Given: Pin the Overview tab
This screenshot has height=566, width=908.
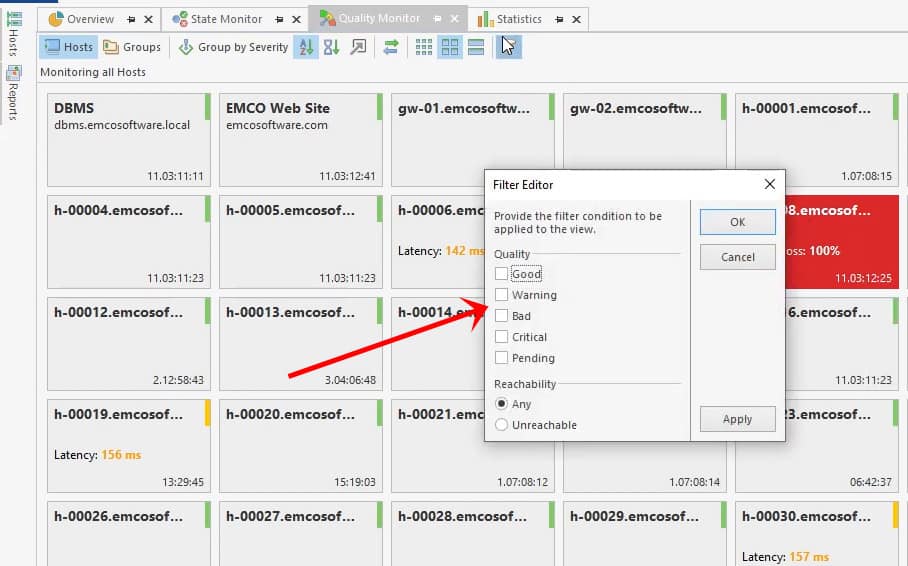Looking at the screenshot, I should click(x=131, y=20).
